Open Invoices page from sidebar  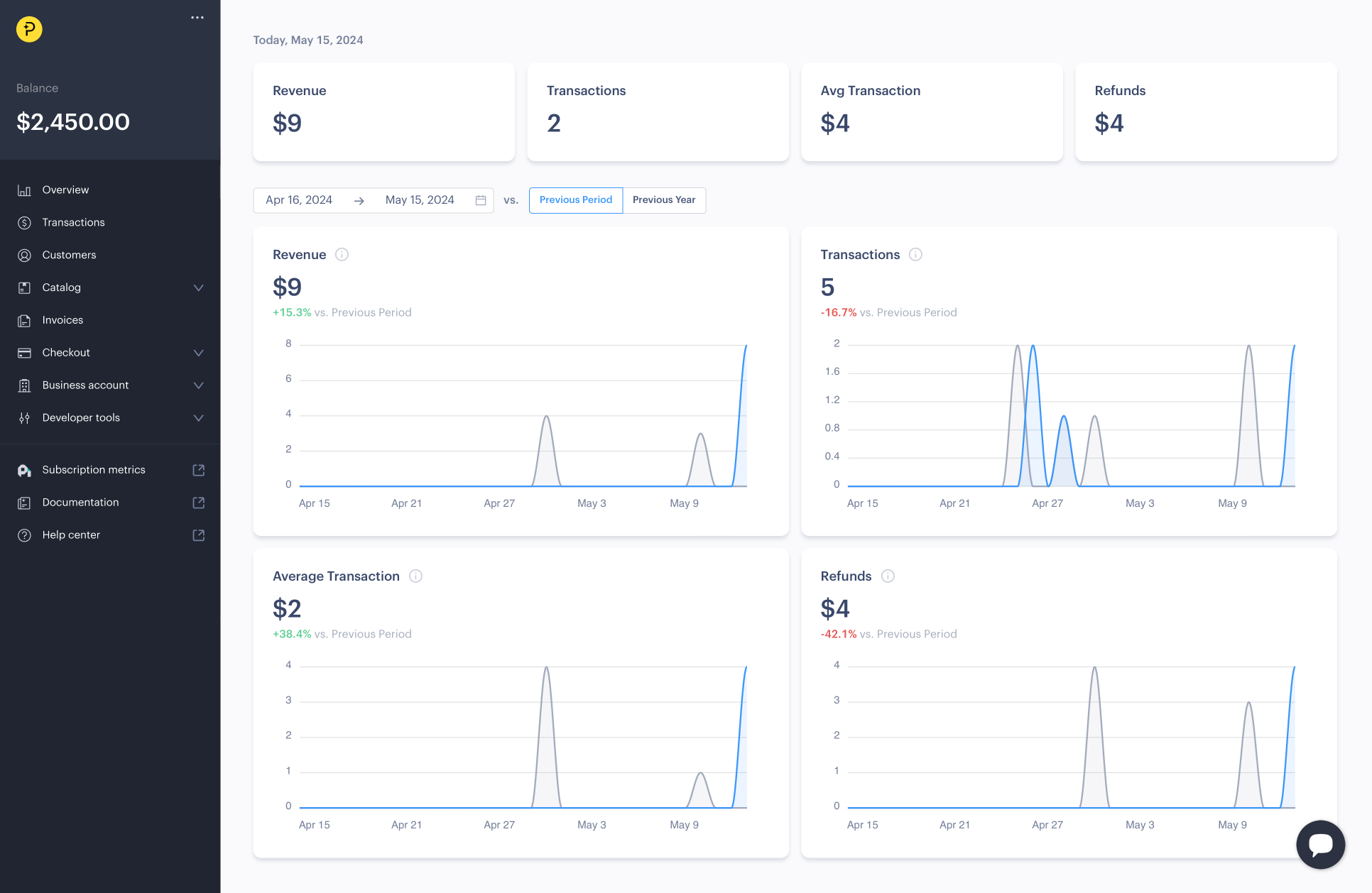62,320
